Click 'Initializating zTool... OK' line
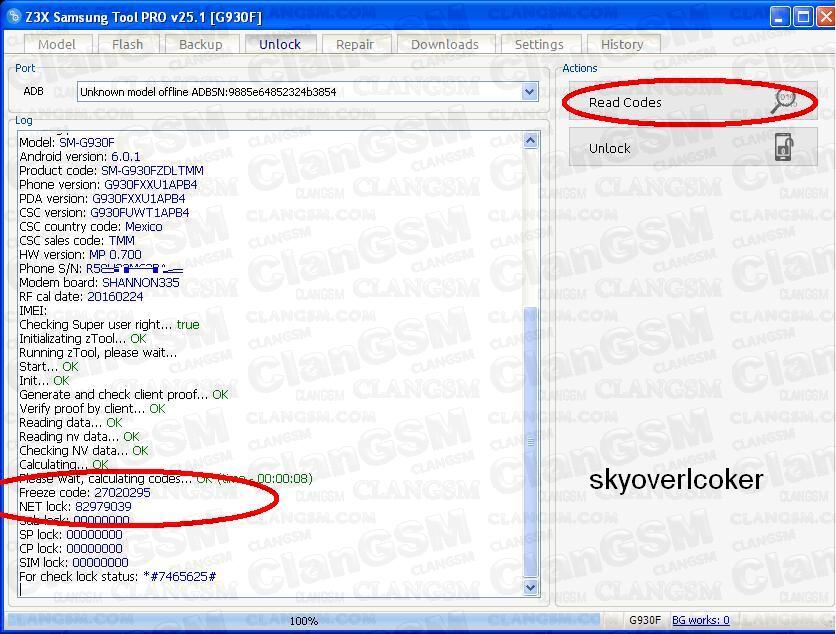 [83, 339]
